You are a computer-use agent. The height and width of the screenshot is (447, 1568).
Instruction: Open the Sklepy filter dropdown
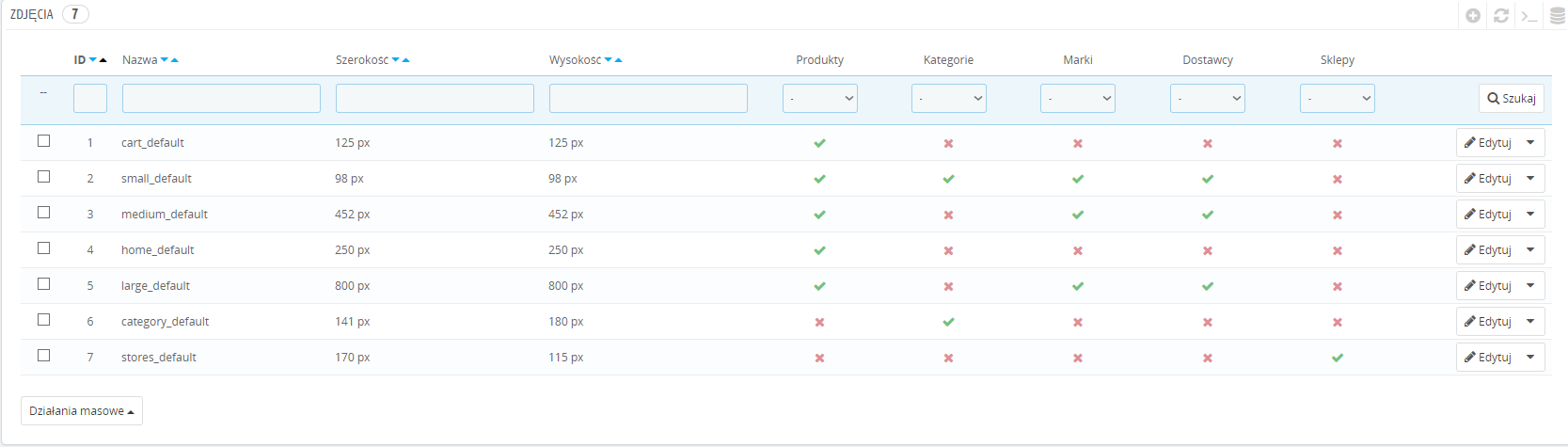1337,98
